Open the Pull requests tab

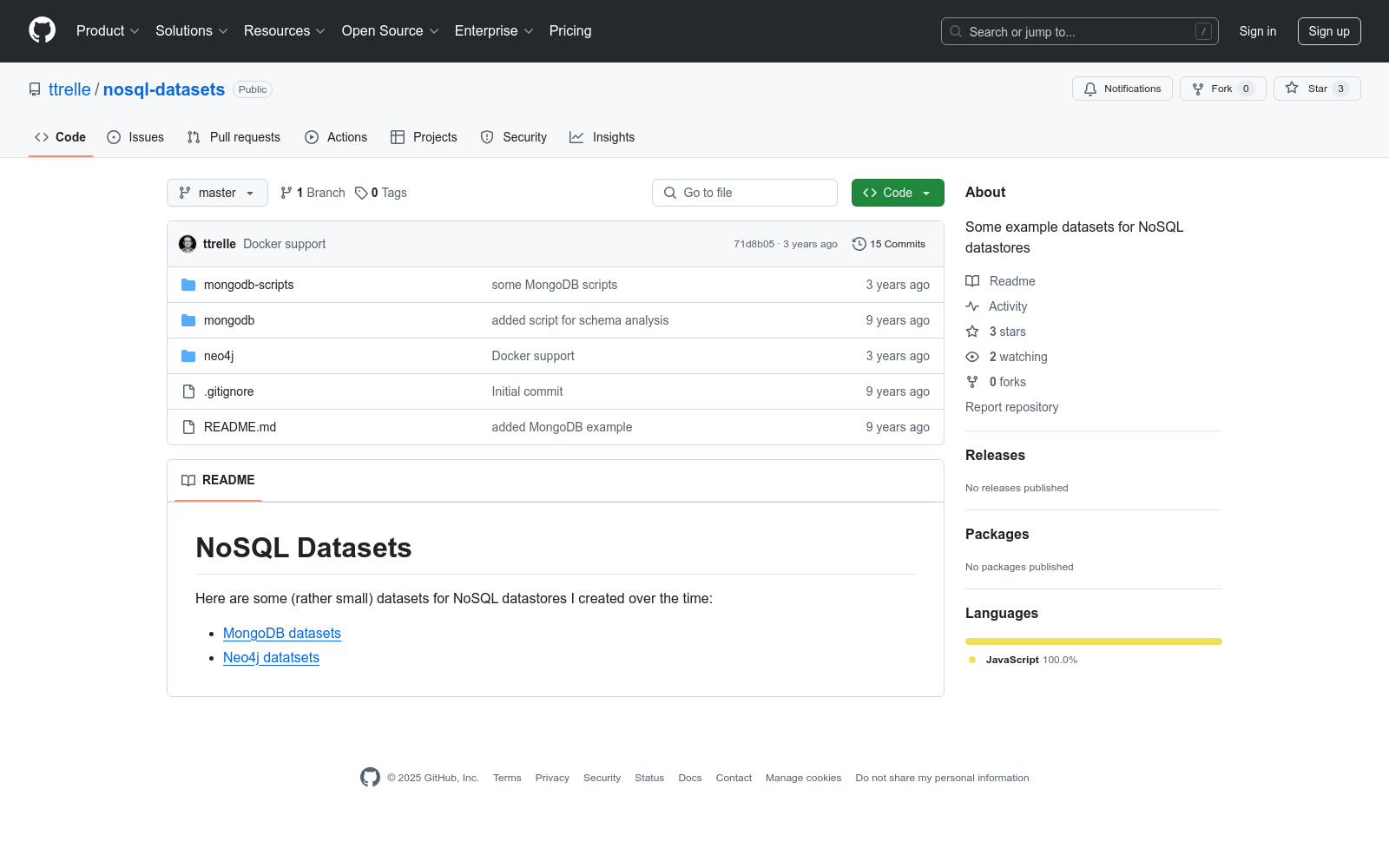tap(234, 137)
